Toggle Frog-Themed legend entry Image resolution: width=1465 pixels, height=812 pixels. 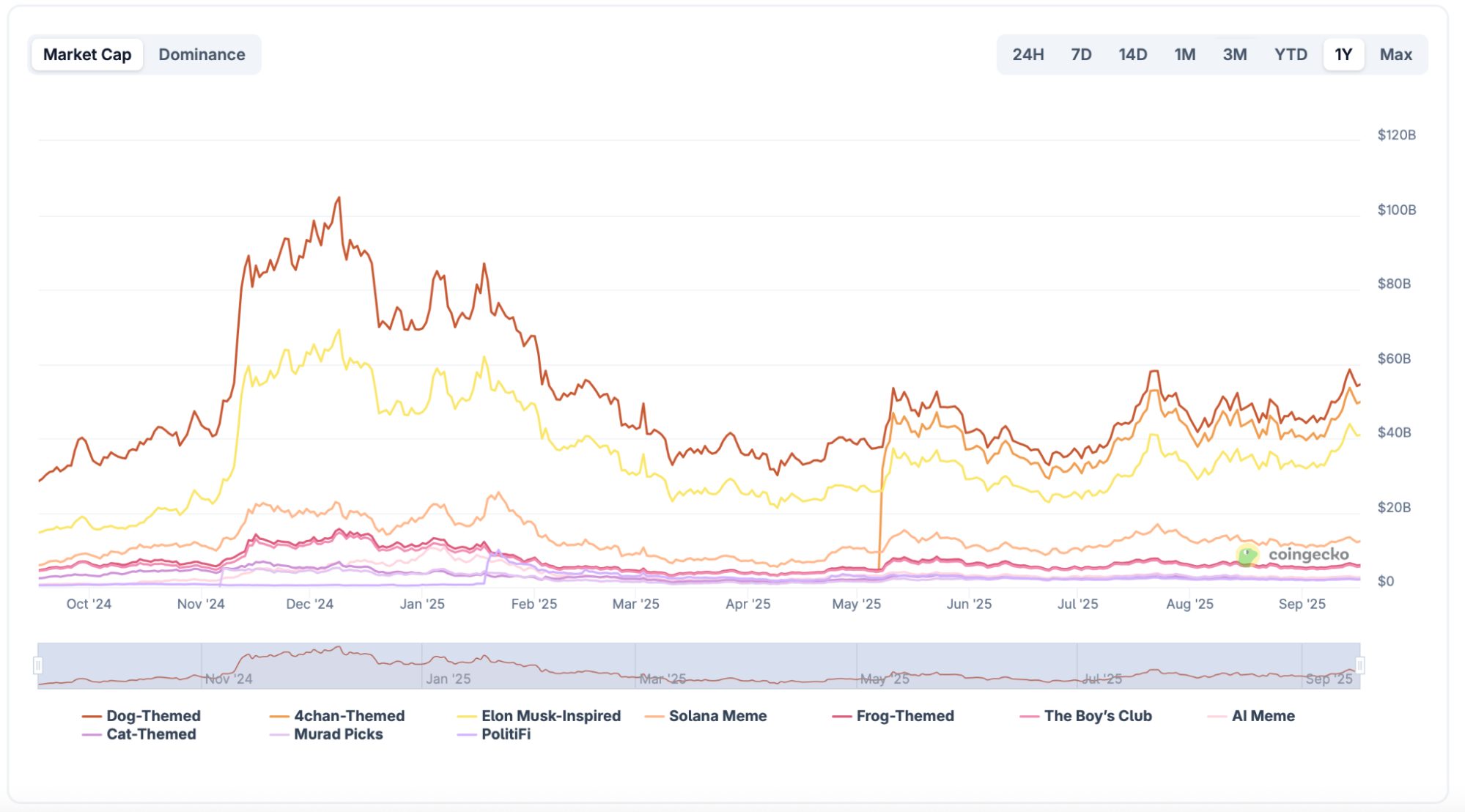pos(904,716)
